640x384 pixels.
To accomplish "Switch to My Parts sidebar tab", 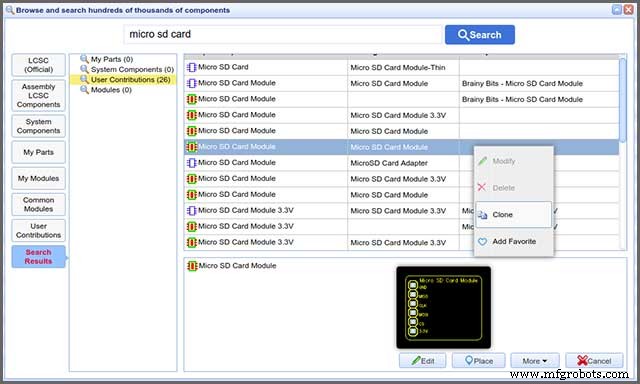I will [x=38, y=152].
